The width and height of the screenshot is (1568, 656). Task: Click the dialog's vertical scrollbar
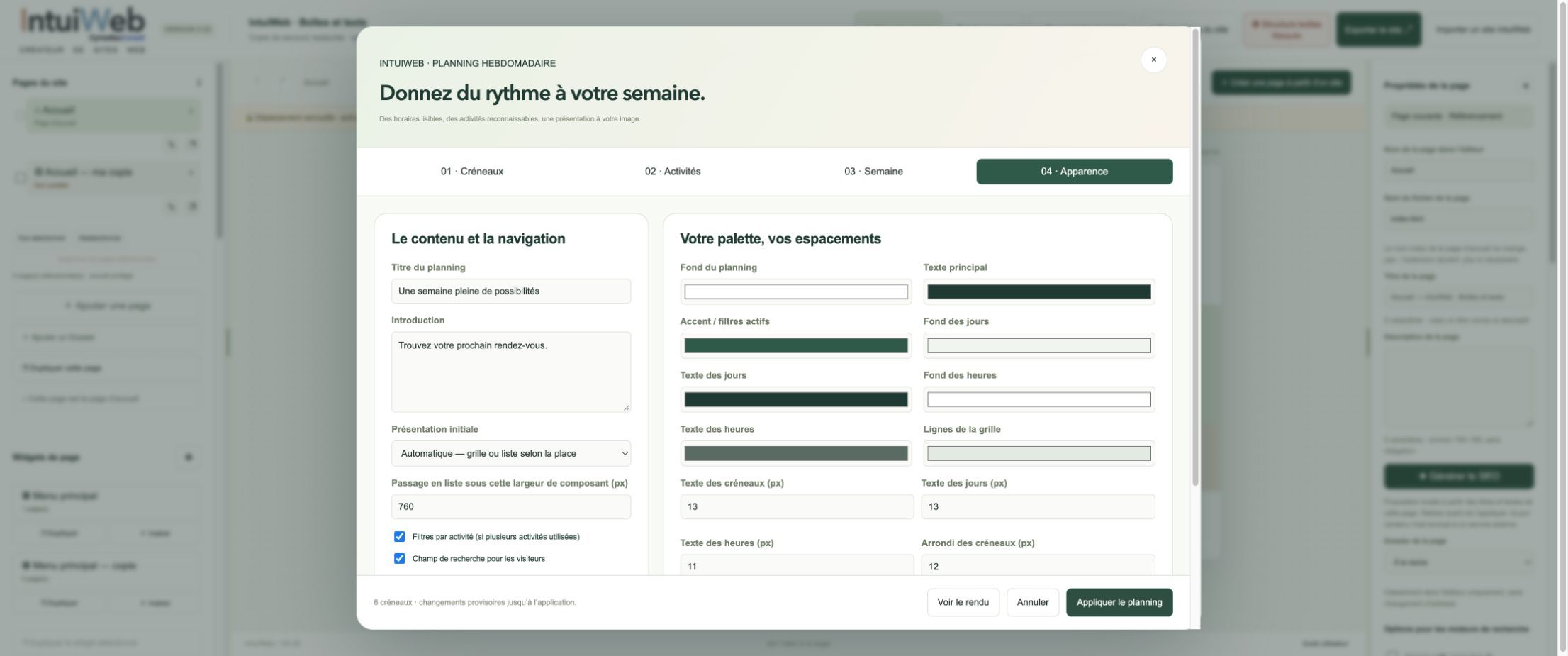pos(1195,257)
